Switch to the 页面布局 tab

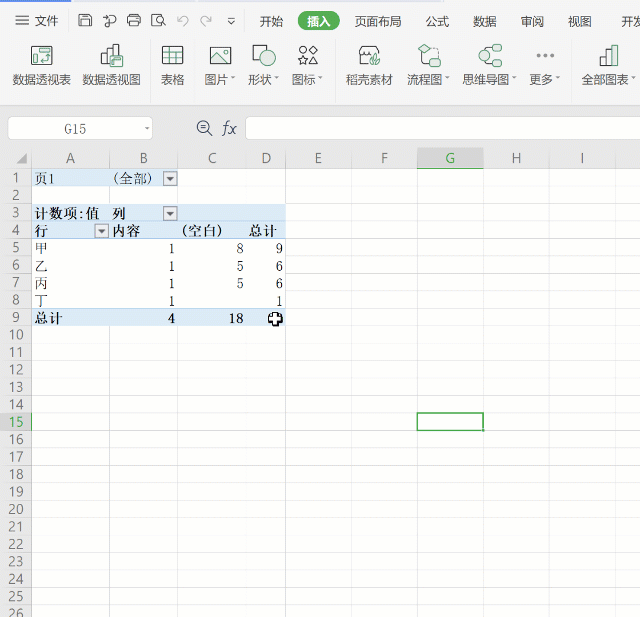click(x=378, y=21)
